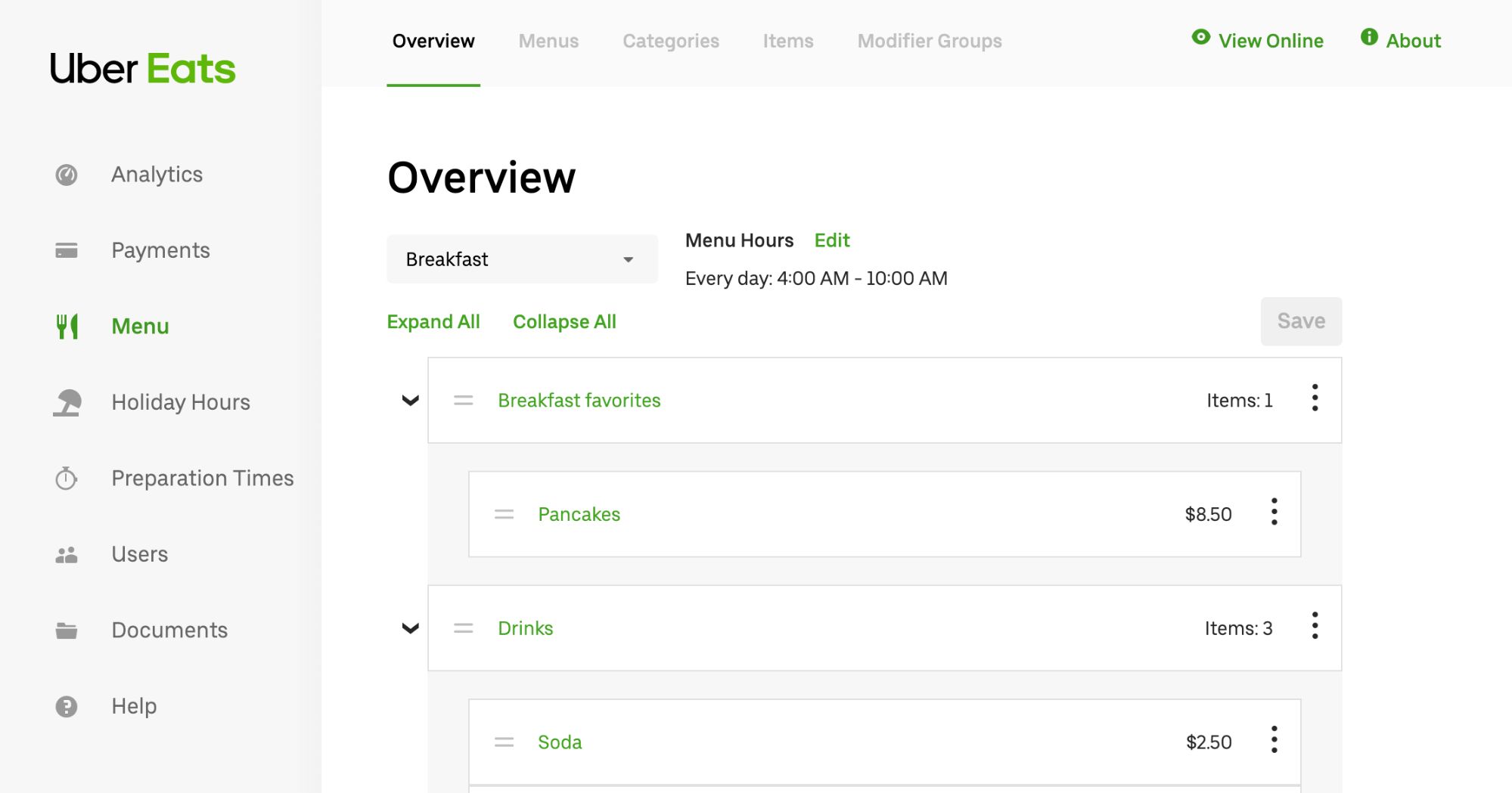Collapse the Breakfast favorites category chevron
This screenshot has width=1512, height=793.
coord(411,401)
